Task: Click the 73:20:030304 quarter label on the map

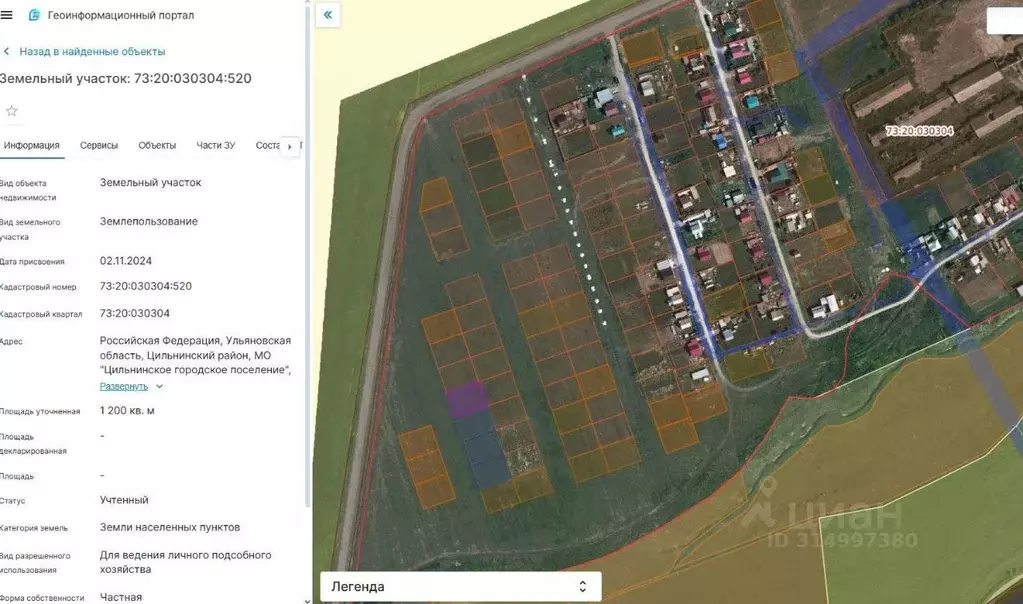Action: point(920,131)
